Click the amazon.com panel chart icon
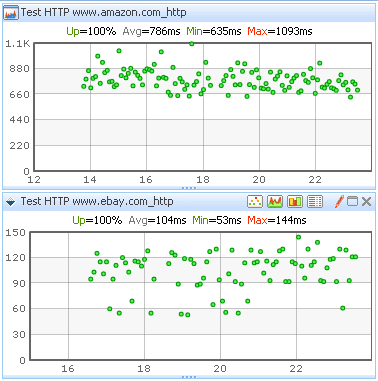The width and height of the screenshot is (378, 381). (11, 13)
